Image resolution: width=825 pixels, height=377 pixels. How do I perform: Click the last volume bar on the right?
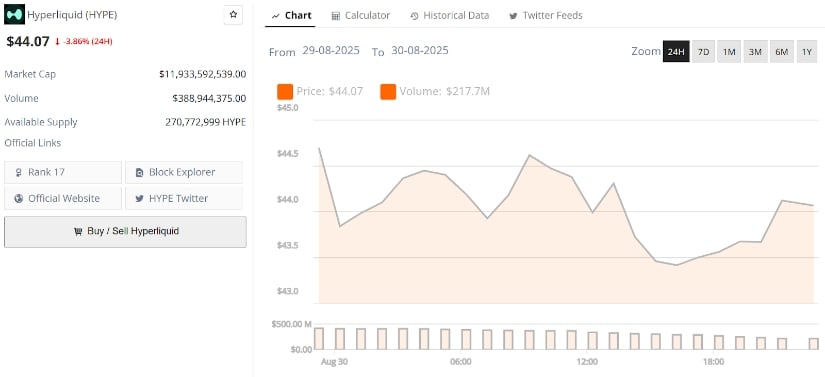(813, 344)
